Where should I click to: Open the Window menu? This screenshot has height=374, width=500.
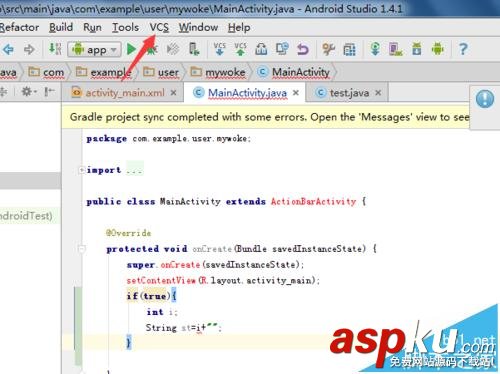[198, 27]
